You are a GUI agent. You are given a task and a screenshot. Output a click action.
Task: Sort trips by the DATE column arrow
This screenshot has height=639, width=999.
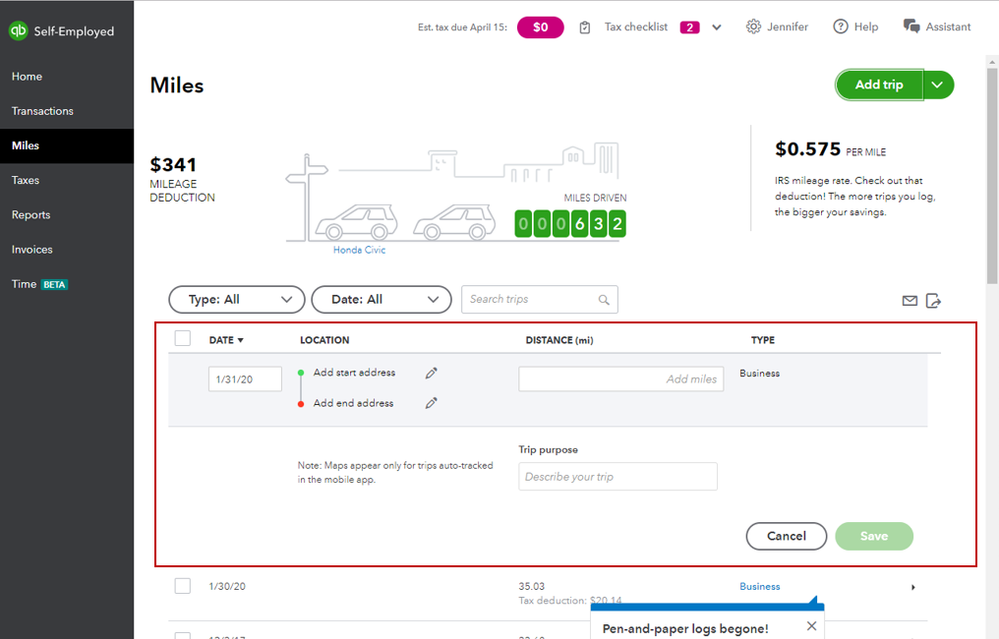(240, 340)
